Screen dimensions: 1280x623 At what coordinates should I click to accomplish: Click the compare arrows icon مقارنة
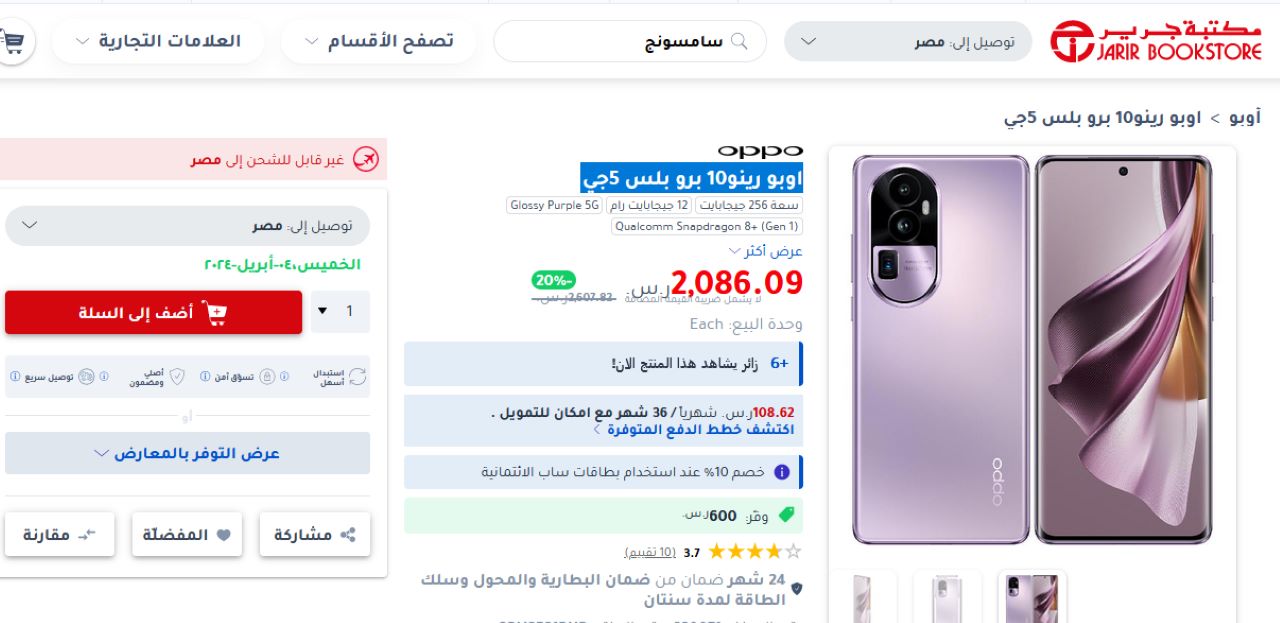(87, 535)
